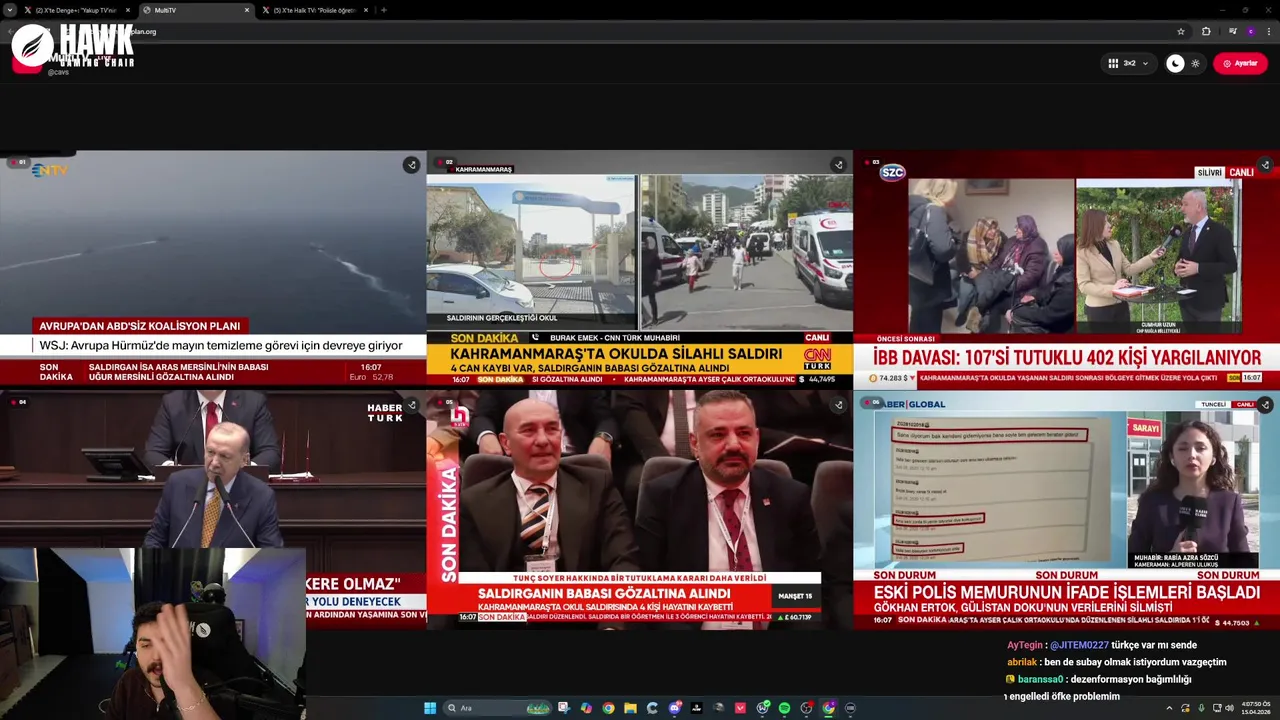1280x720 pixels.
Task: Click the corner icon on the SZC tile
Action: (x=1264, y=165)
